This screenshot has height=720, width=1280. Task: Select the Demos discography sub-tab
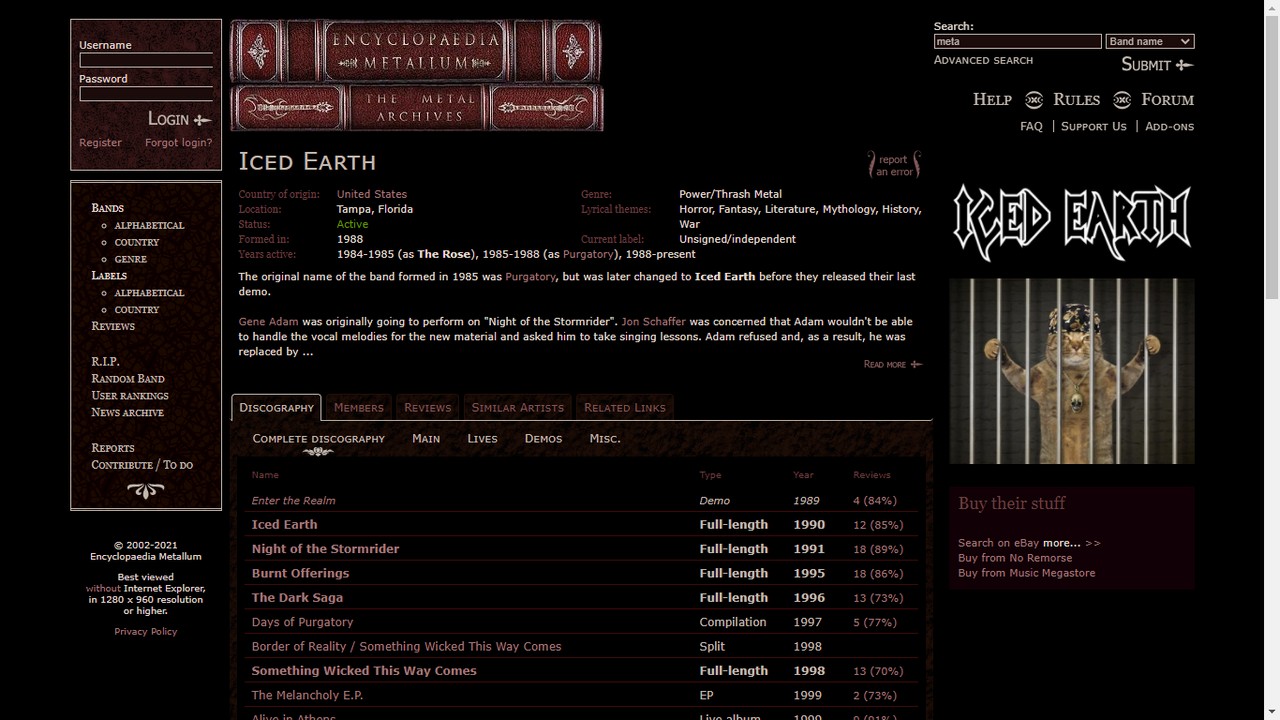(543, 439)
